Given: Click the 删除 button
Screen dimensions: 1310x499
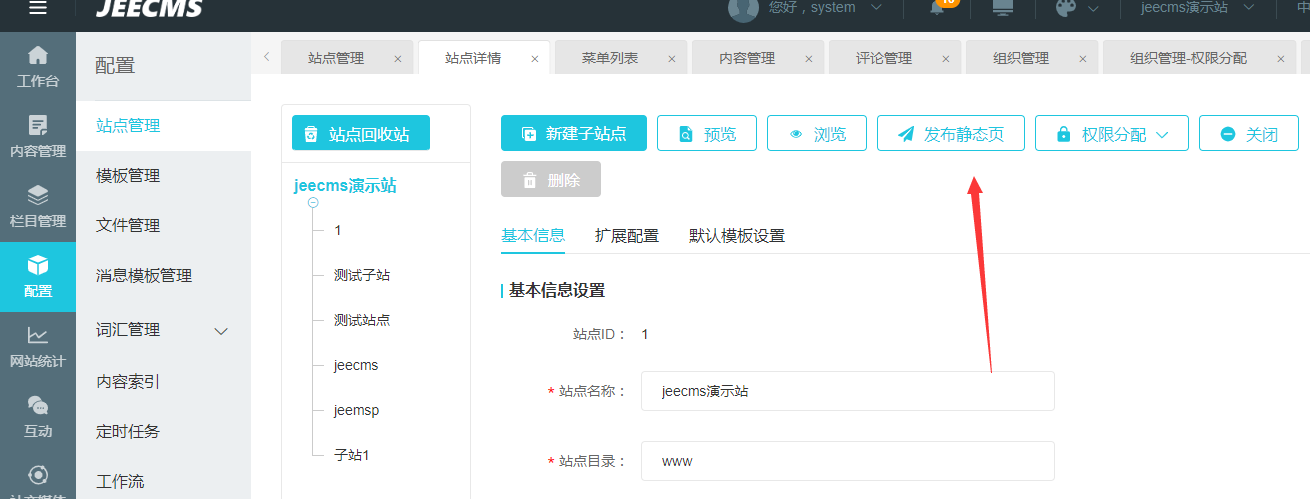Looking at the screenshot, I should pos(551,179).
